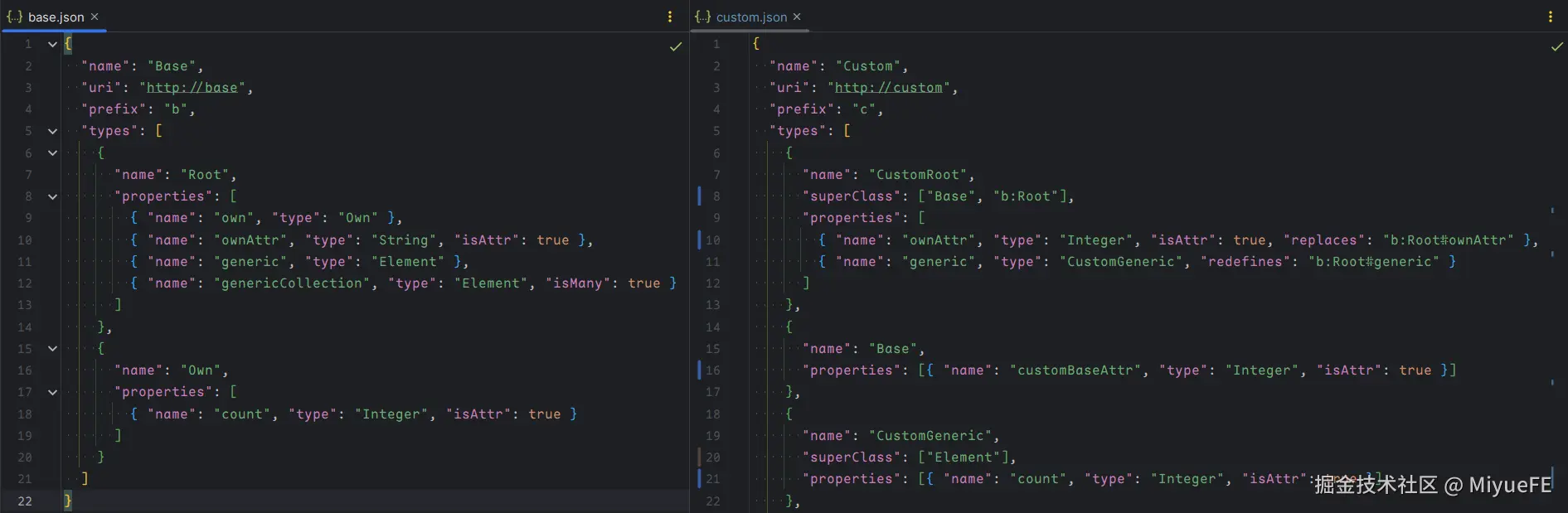Image resolution: width=1568 pixels, height=513 pixels.
Task: Click "count" value on base.json line 18
Action: pos(242,414)
